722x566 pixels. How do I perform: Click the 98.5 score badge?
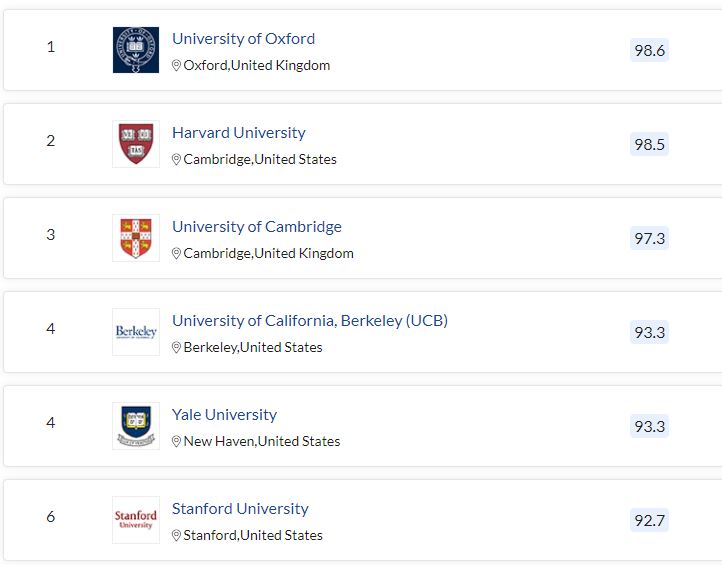(649, 144)
